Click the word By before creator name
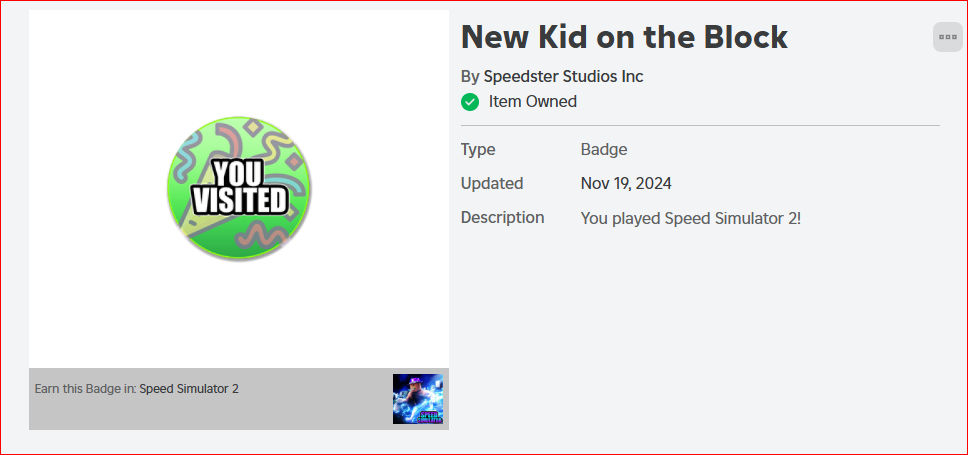 tap(470, 77)
